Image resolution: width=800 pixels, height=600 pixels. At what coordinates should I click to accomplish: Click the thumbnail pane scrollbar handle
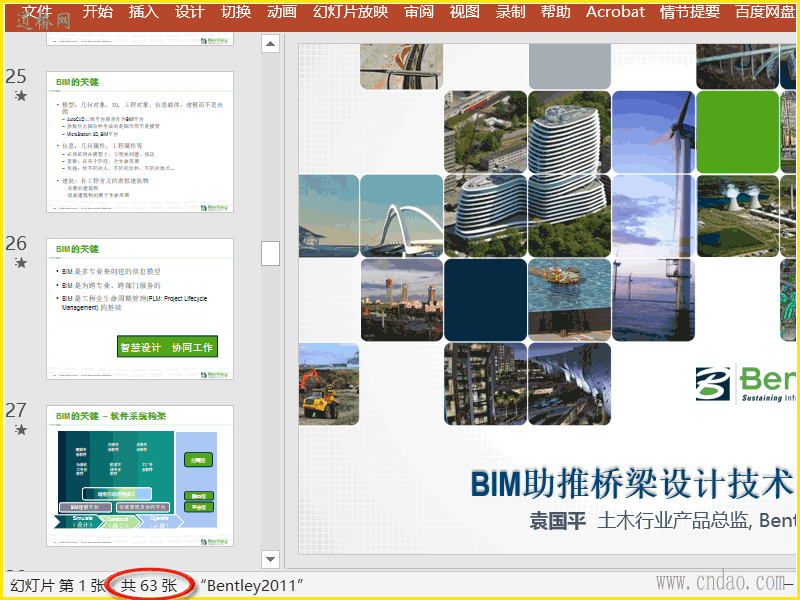[270, 253]
